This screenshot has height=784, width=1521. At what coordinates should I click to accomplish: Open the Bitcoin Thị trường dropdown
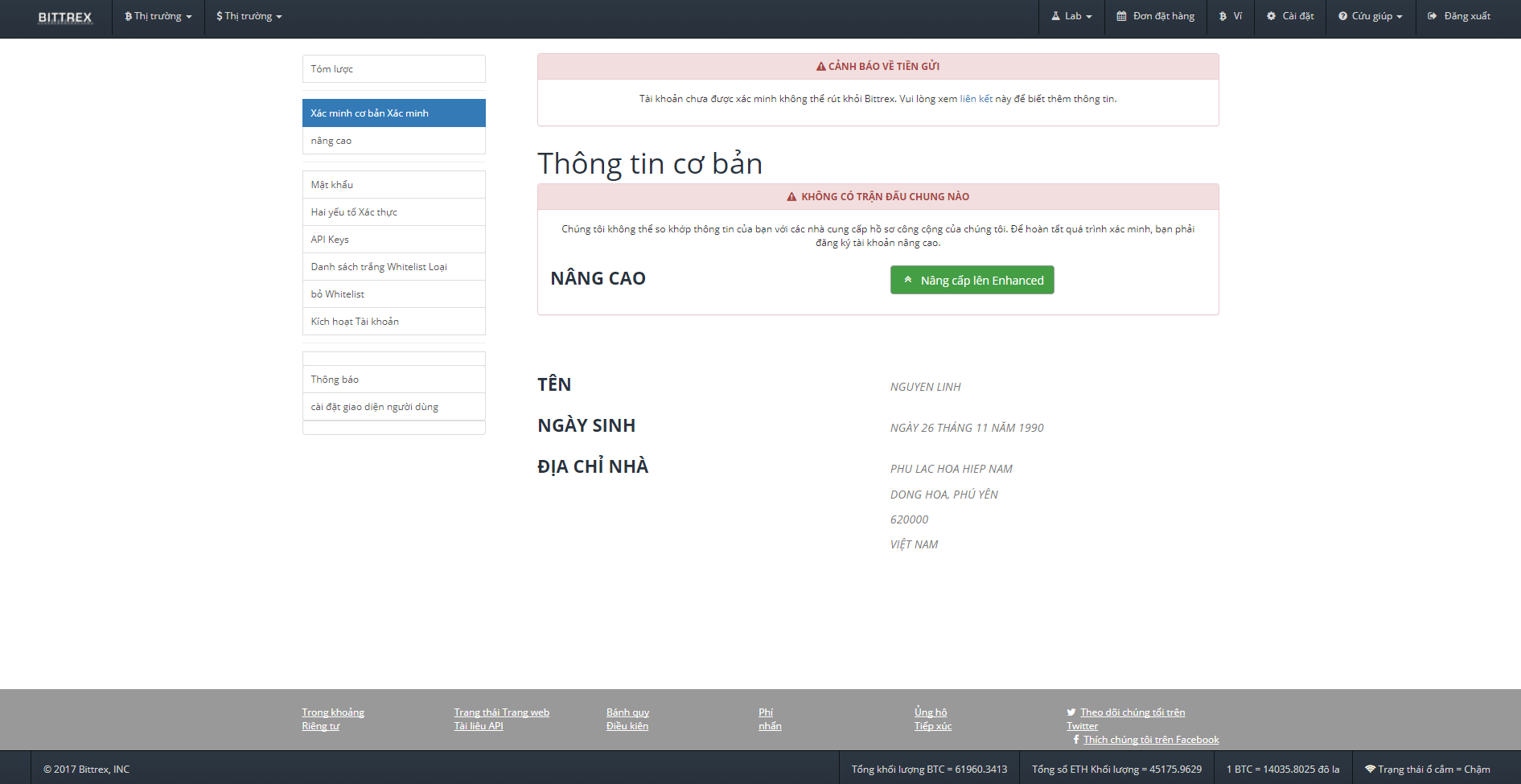pos(158,16)
